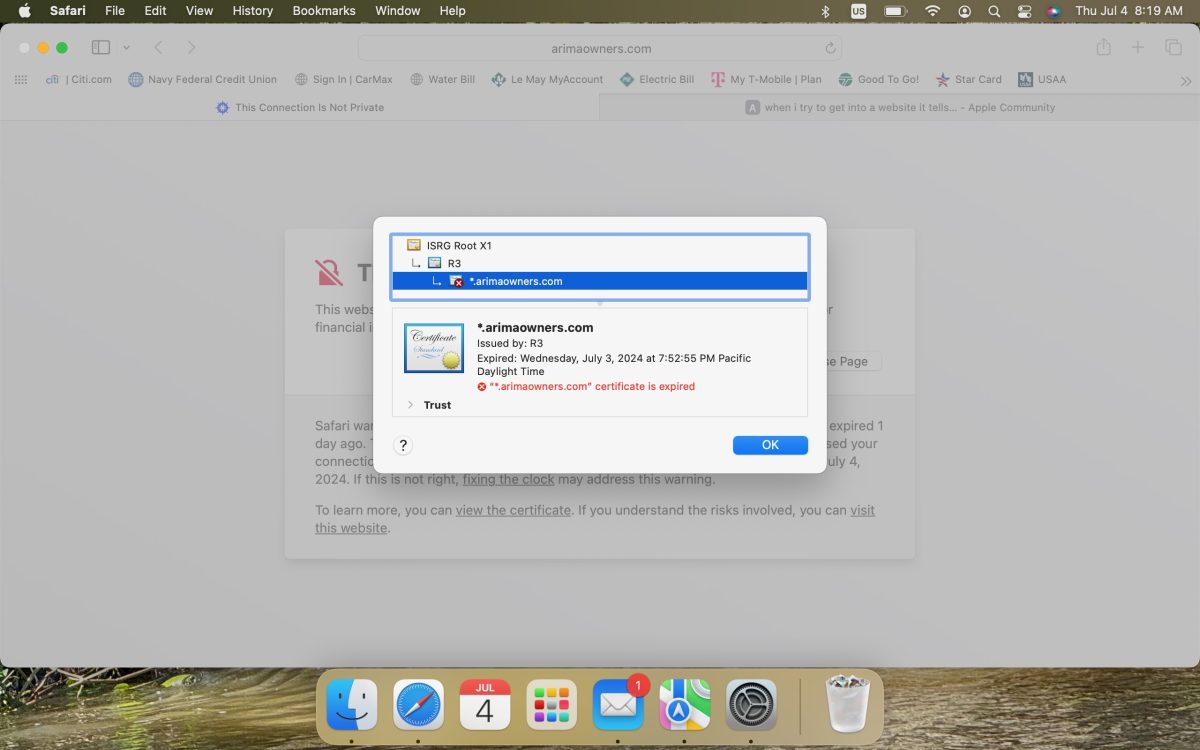Expand the Trust disclosure triangle
This screenshot has height=750, width=1200.
click(x=410, y=405)
